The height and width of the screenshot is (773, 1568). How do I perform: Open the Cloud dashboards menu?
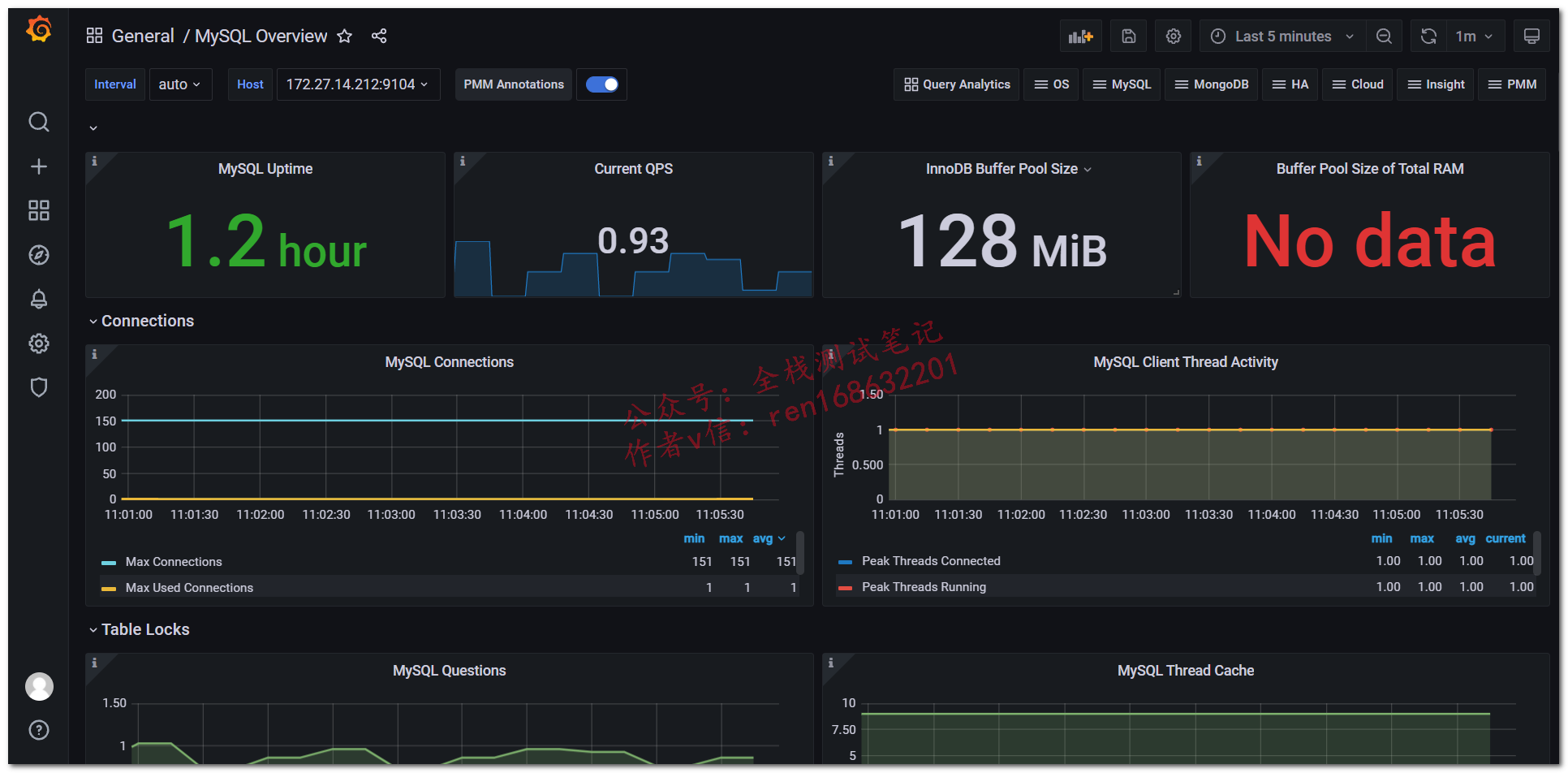[x=1358, y=84]
